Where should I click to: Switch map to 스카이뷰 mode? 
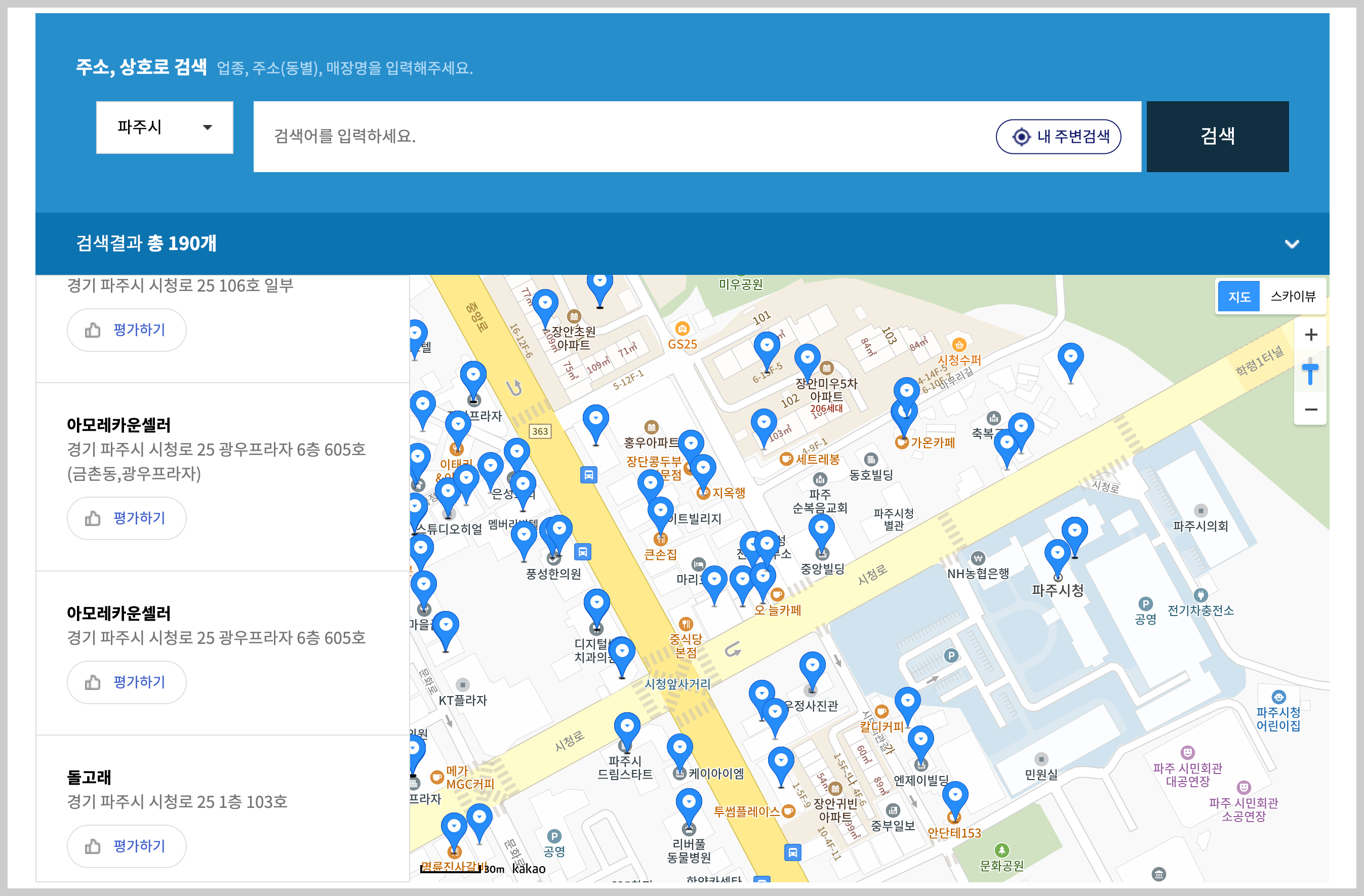pyautogui.click(x=1293, y=296)
